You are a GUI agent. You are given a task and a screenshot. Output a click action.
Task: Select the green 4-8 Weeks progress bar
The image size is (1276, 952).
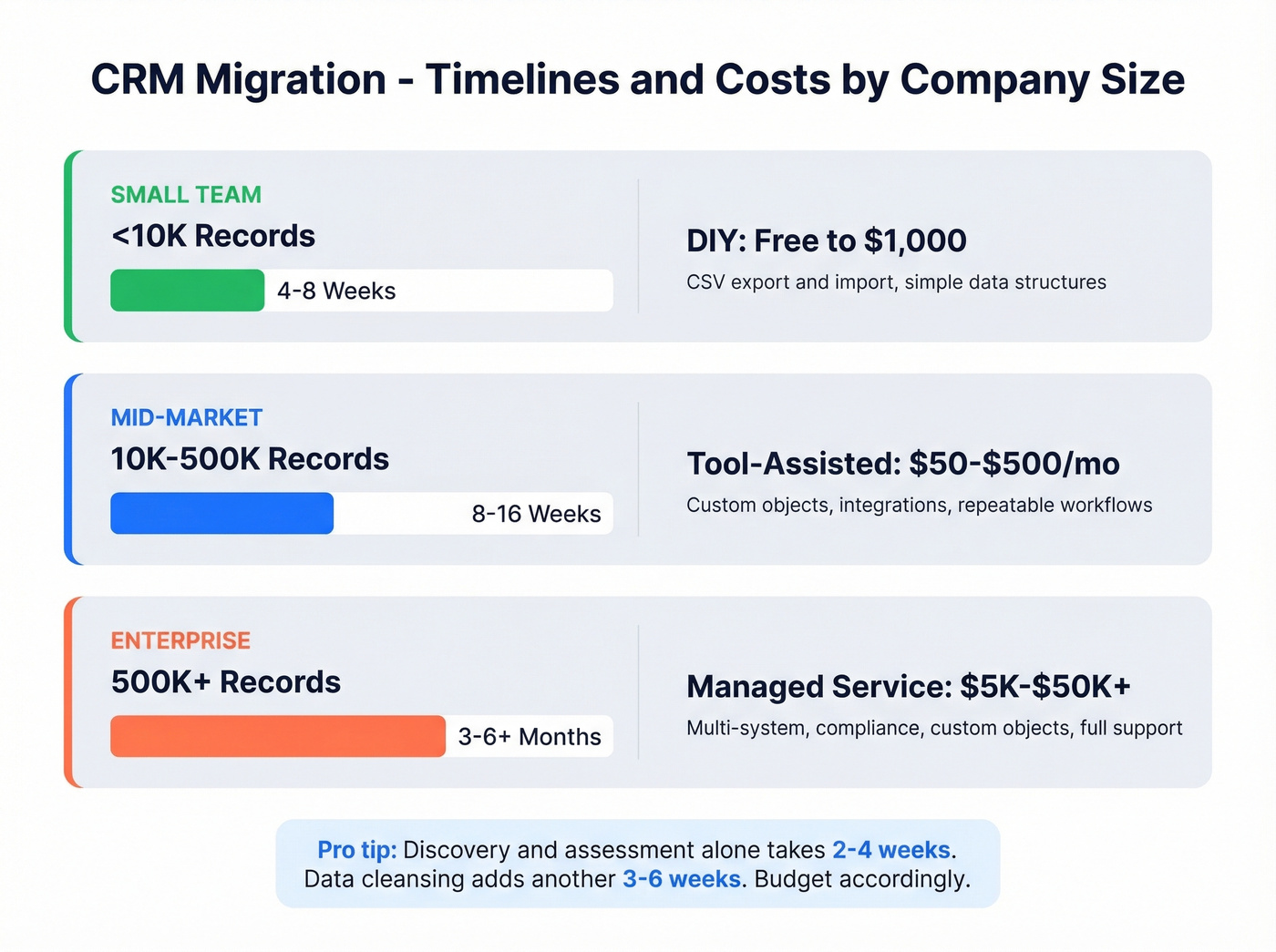coord(187,290)
